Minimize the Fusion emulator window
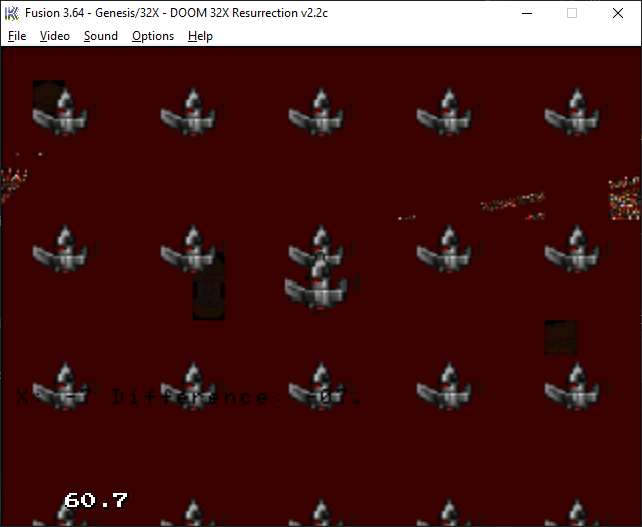This screenshot has width=642, height=527. [x=526, y=13]
